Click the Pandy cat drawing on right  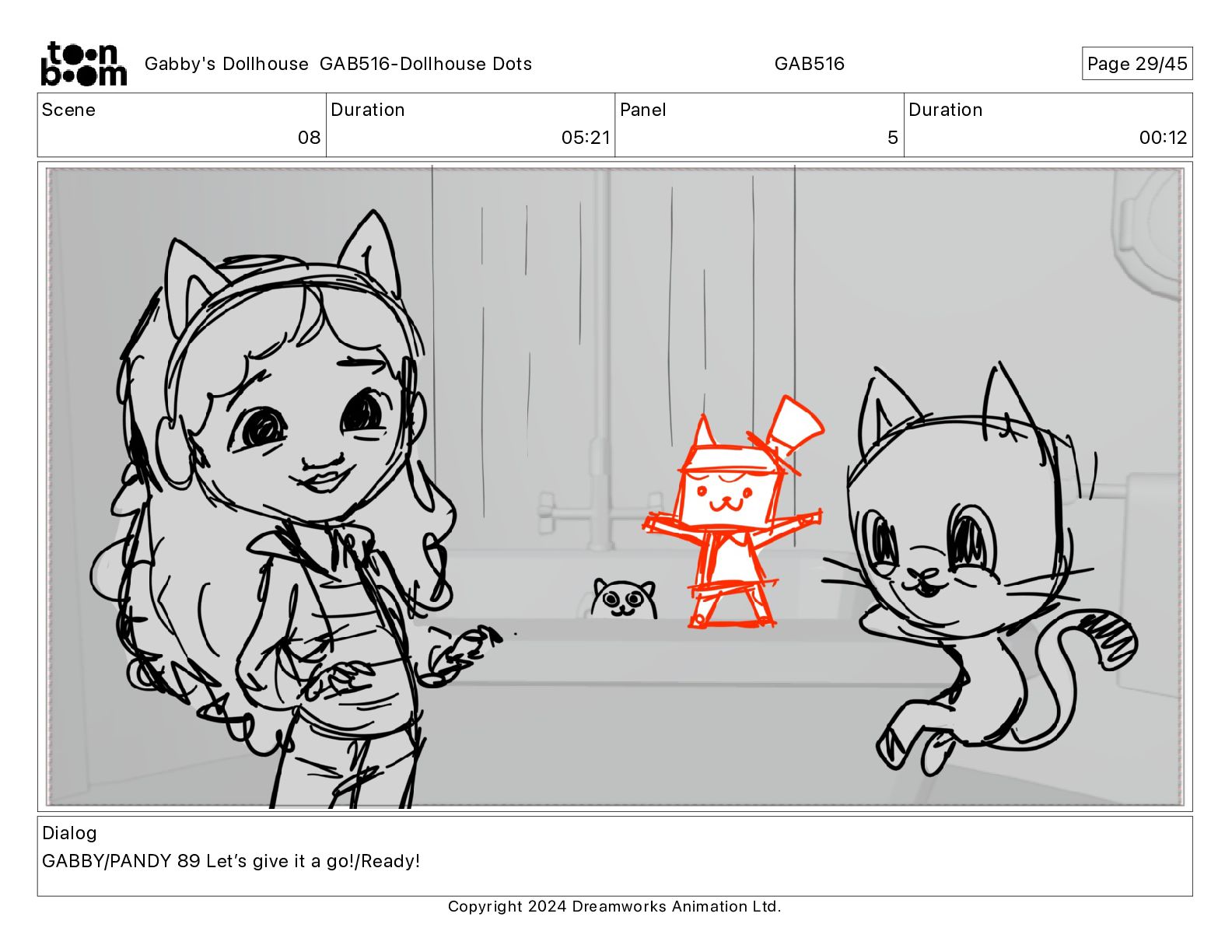click(980, 568)
